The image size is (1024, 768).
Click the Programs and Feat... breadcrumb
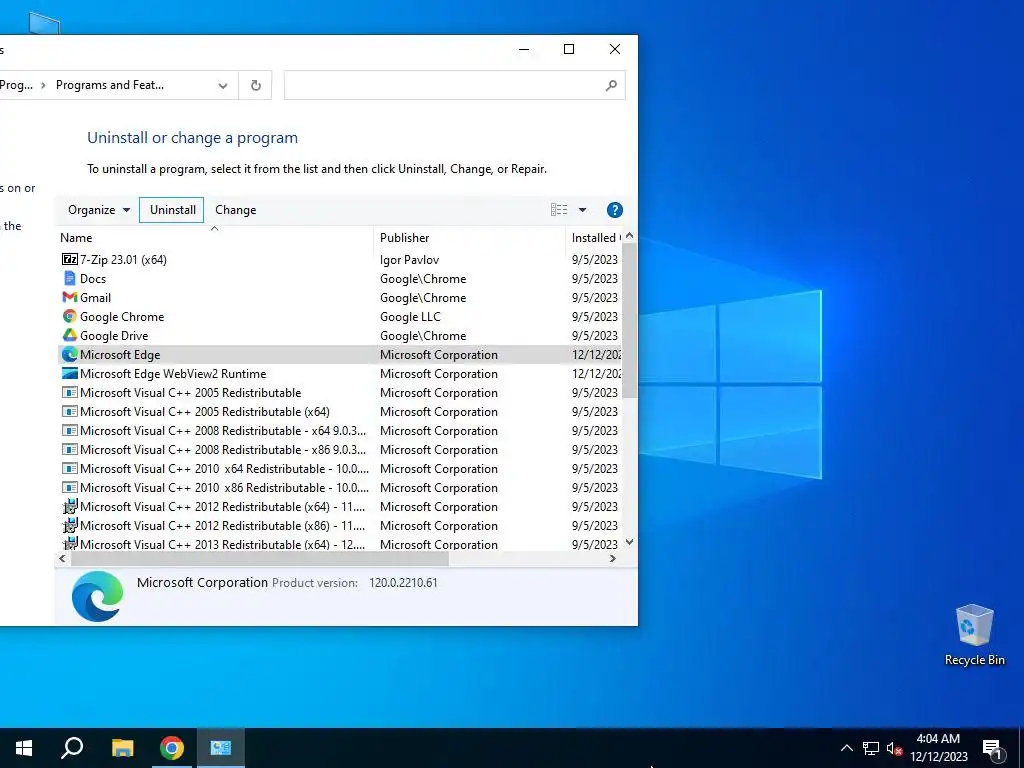coord(110,85)
